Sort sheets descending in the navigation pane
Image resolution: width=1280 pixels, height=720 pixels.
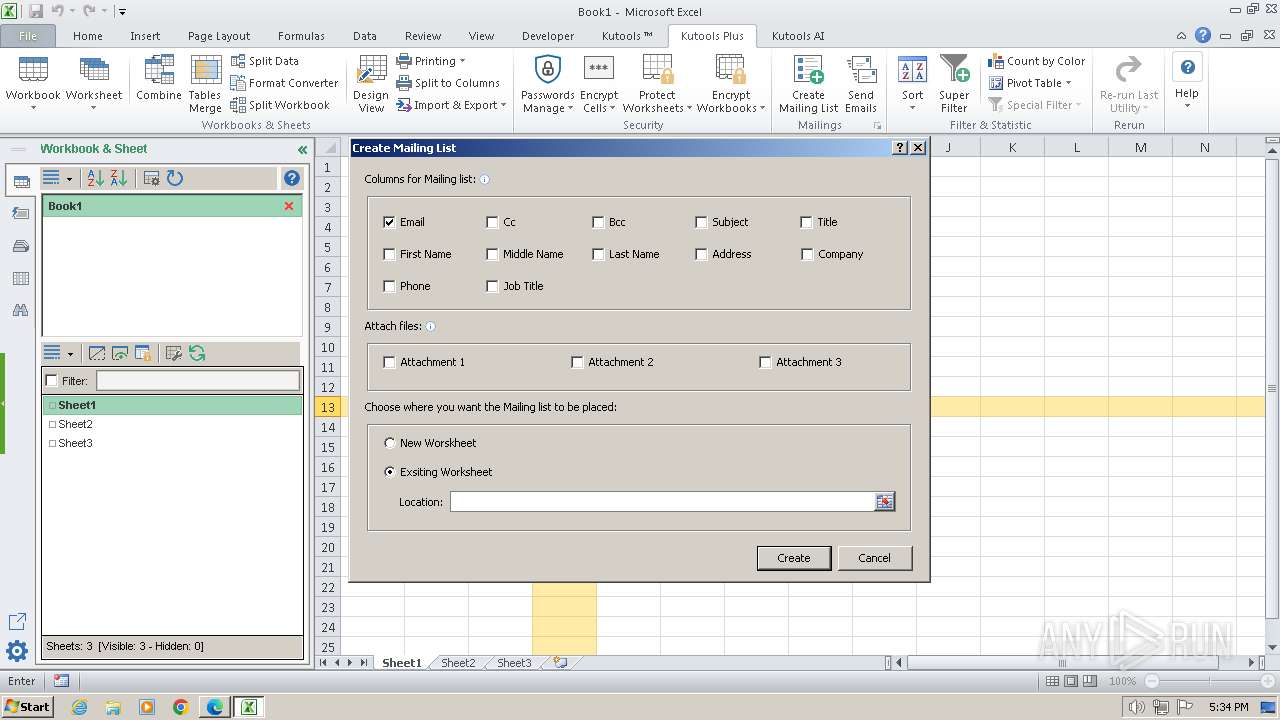(x=119, y=178)
